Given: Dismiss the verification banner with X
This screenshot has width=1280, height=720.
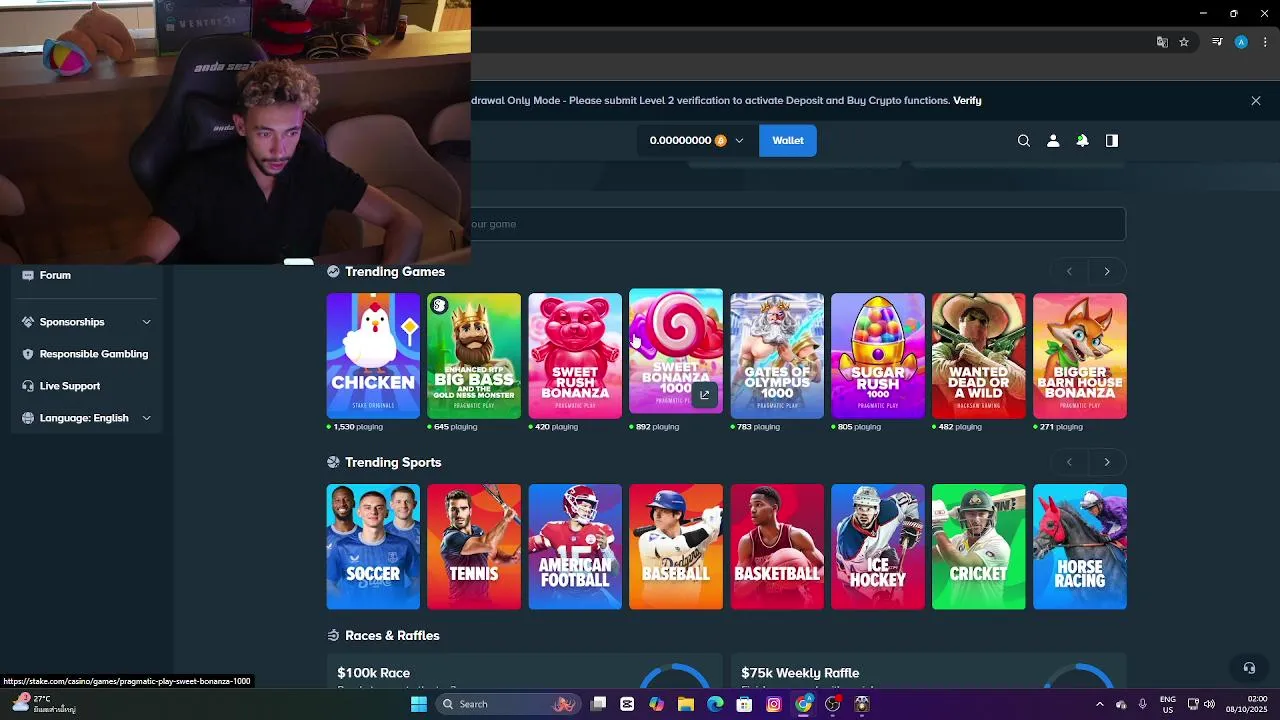Looking at the screenshot, I should (1256, 101).
